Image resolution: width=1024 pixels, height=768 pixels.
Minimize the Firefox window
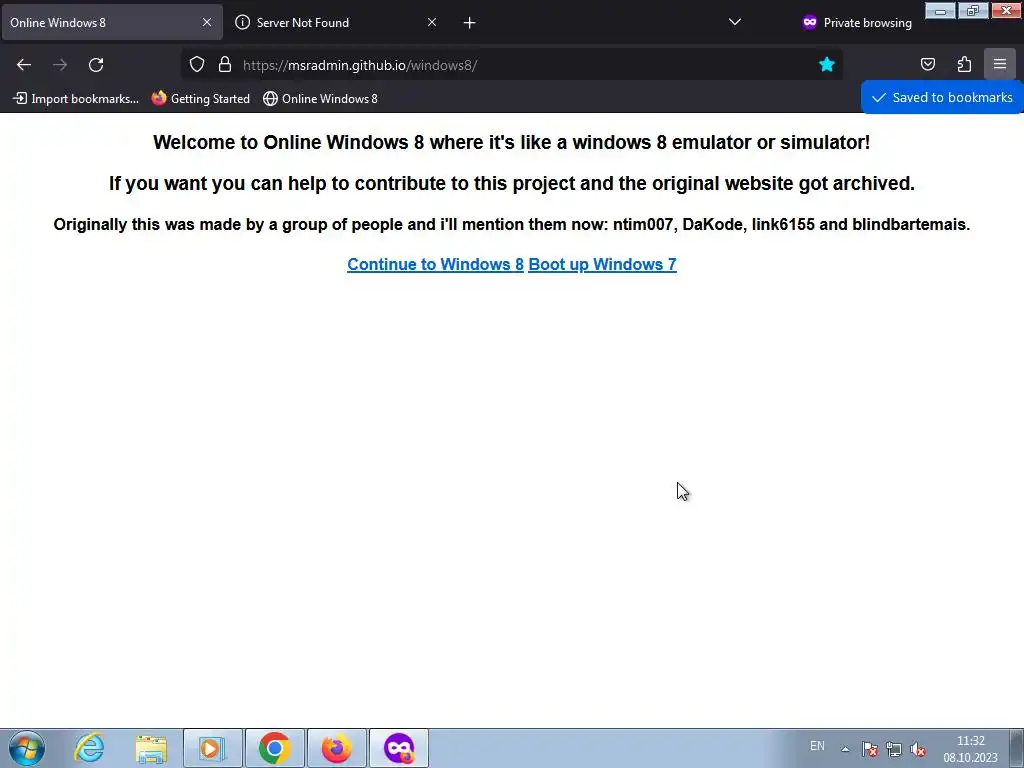tap(940, 10)
